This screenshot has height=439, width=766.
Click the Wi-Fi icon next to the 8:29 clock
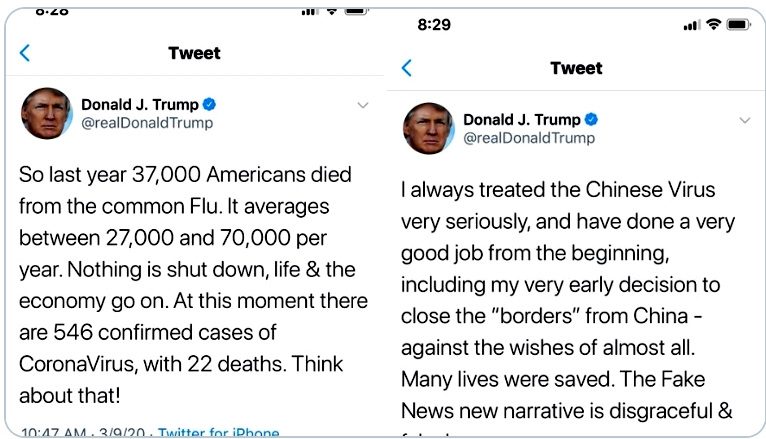(x=714, y=24)
